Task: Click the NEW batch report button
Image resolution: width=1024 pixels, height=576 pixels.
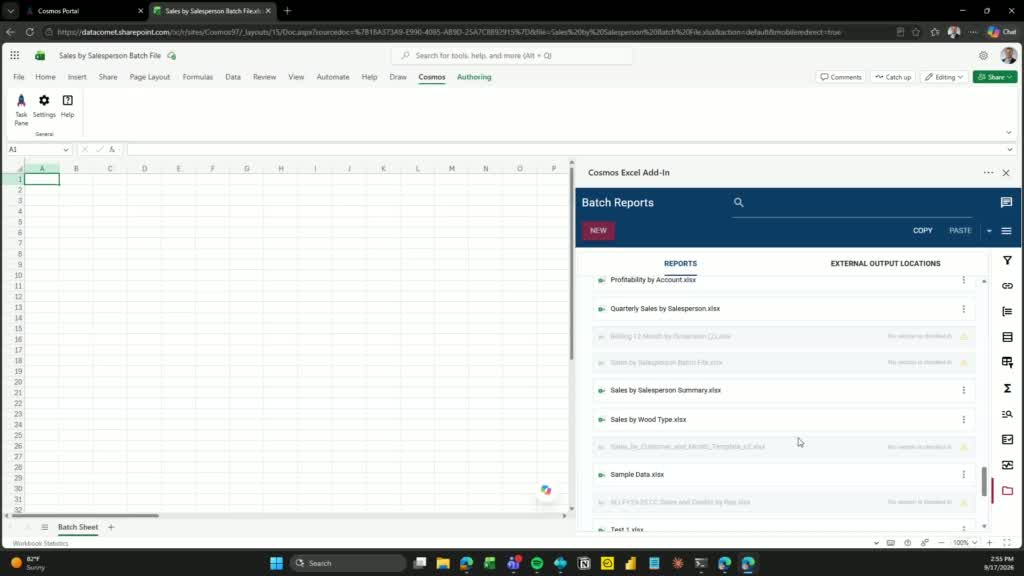Action: pyautogui.click(x=598, y=231)
